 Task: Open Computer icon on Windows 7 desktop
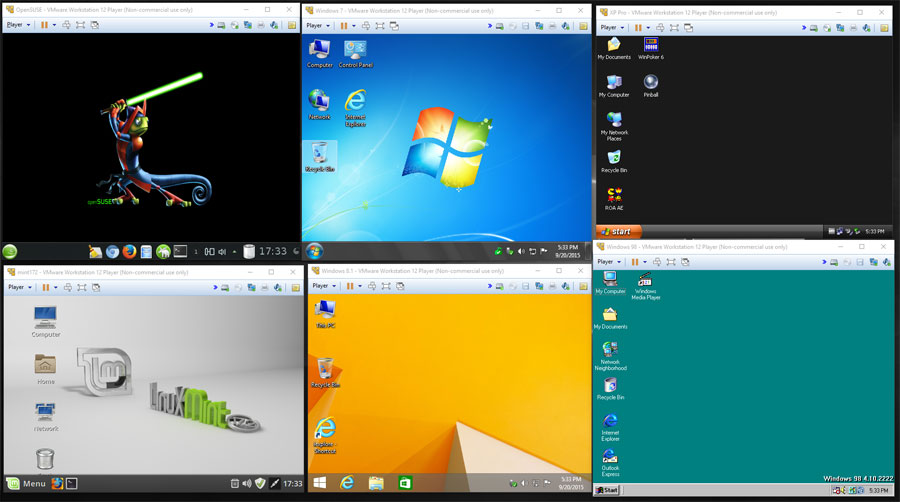click(x=319, y=54)
